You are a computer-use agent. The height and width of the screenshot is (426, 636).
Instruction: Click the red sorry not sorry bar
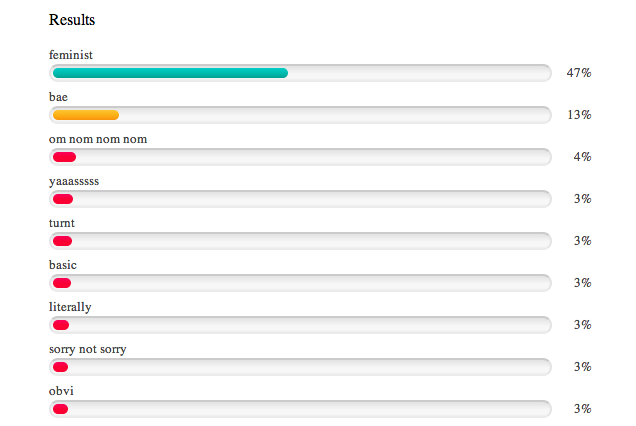tap(60, 367)
